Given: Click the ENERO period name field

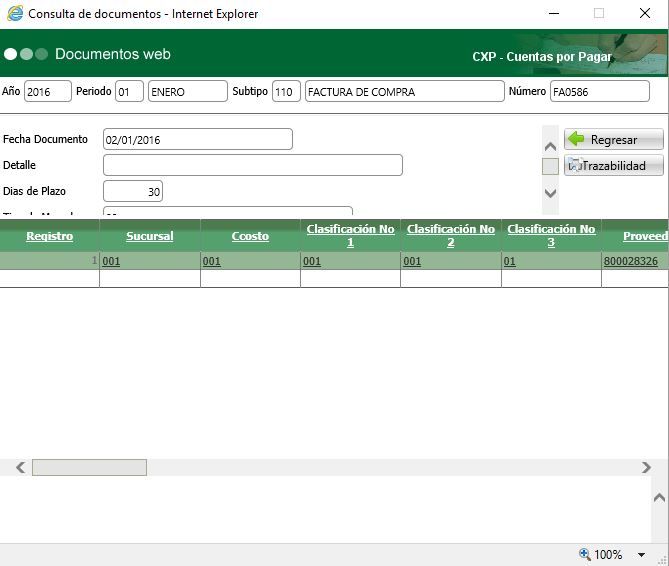Looking at the screenshot, I should coord(188,91).
